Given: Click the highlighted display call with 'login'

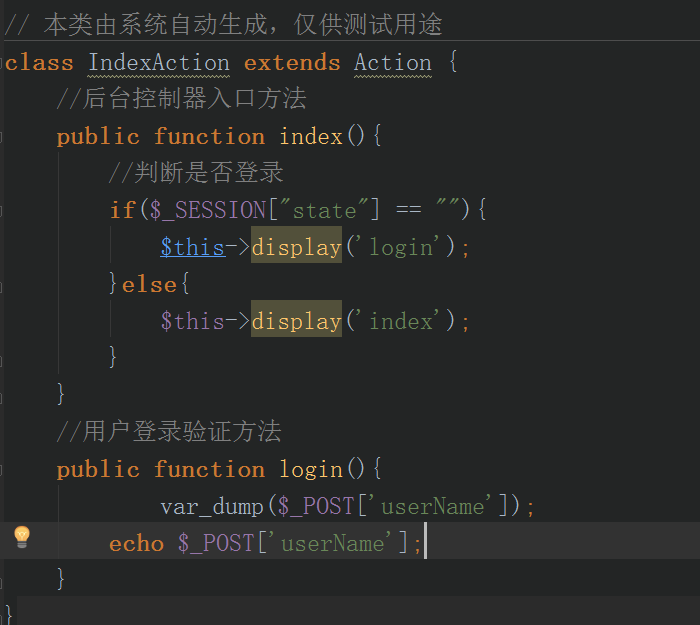Looking at the screenshot, I should tap(296, 247).
